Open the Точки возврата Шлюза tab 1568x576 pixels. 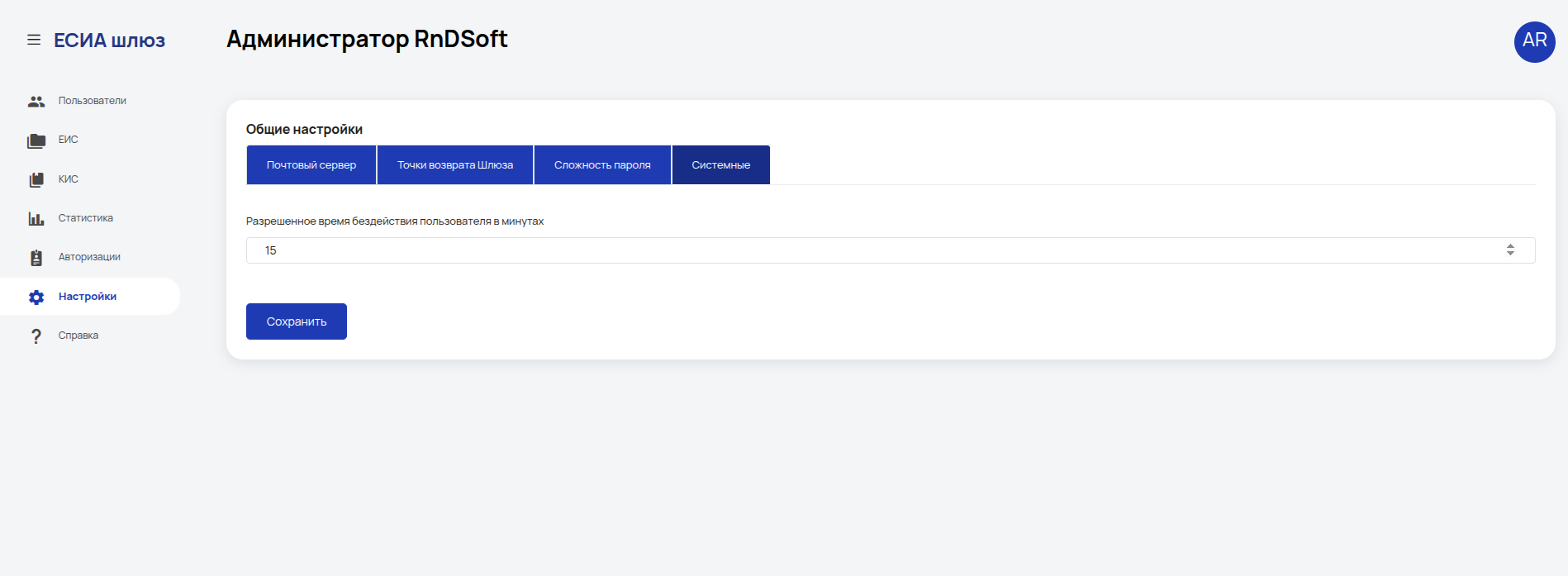click(x=455, y=164)
